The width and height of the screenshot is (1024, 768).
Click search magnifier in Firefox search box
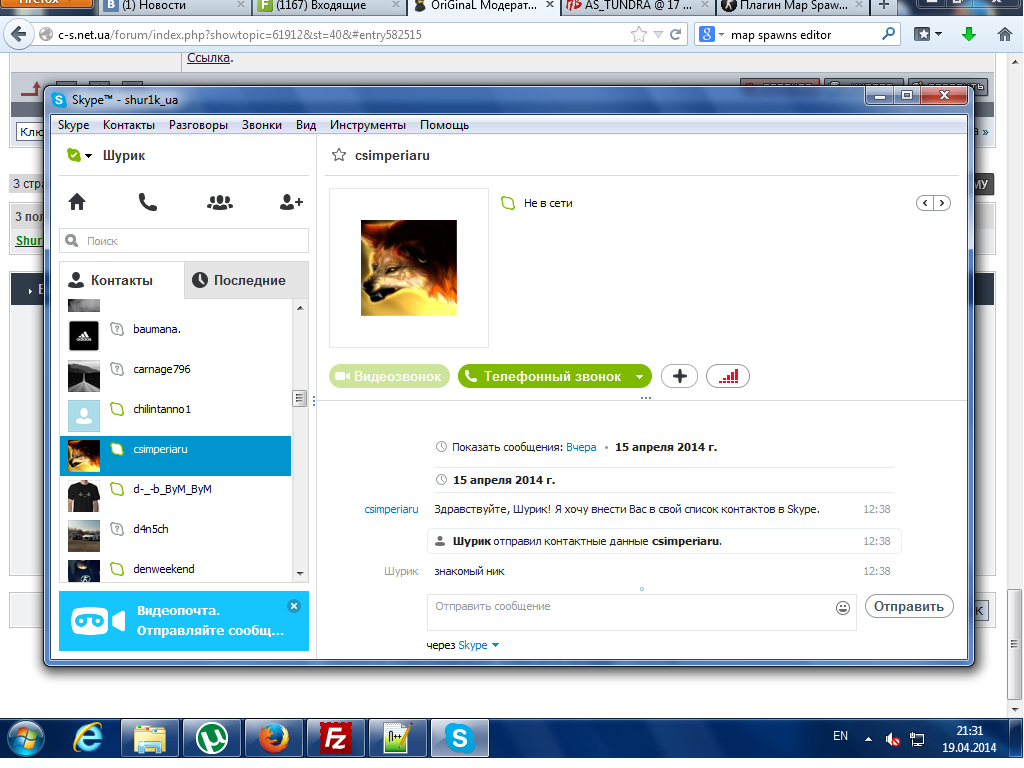point(888,34)
